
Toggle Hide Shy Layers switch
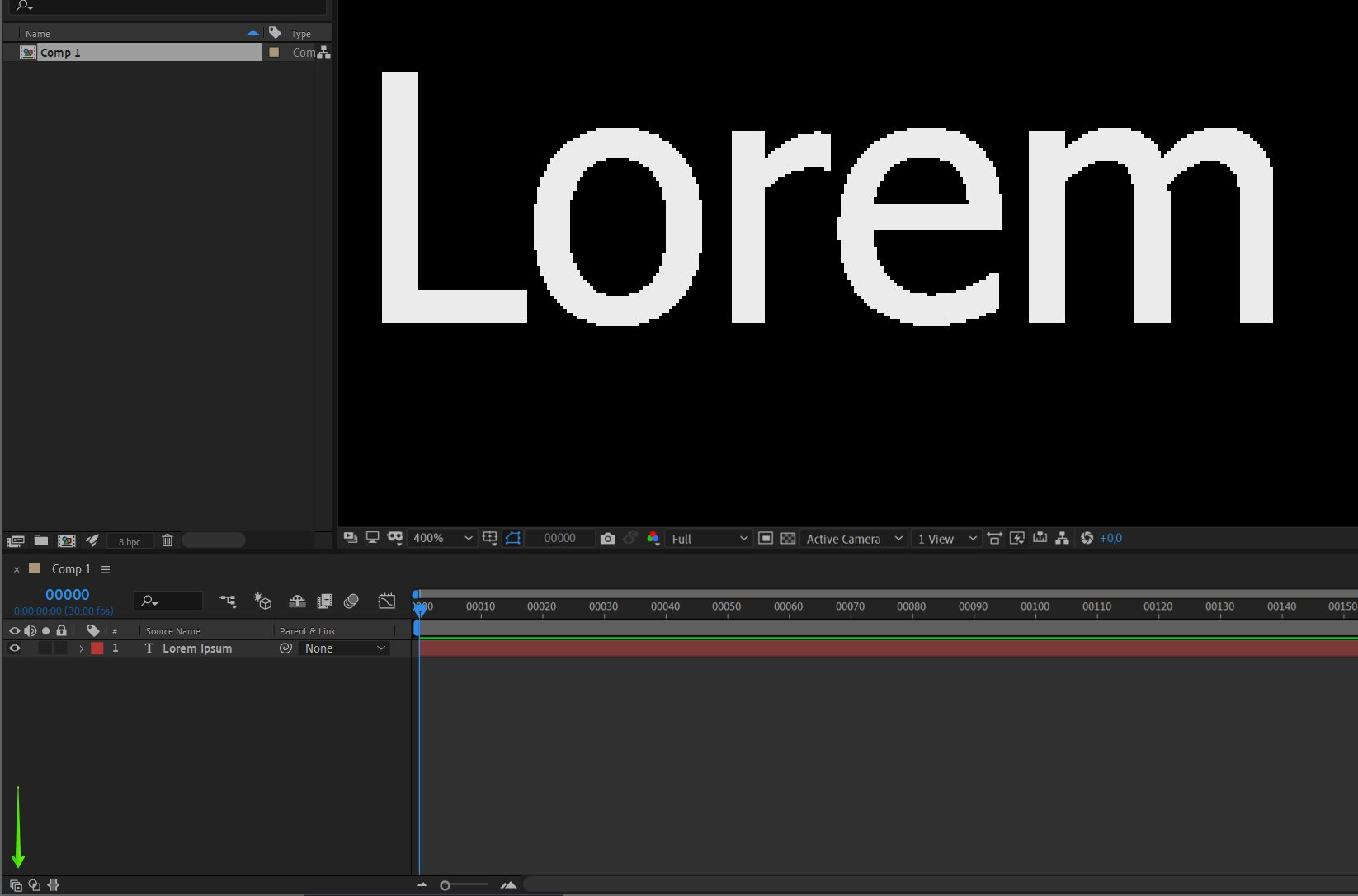point(297,601)
